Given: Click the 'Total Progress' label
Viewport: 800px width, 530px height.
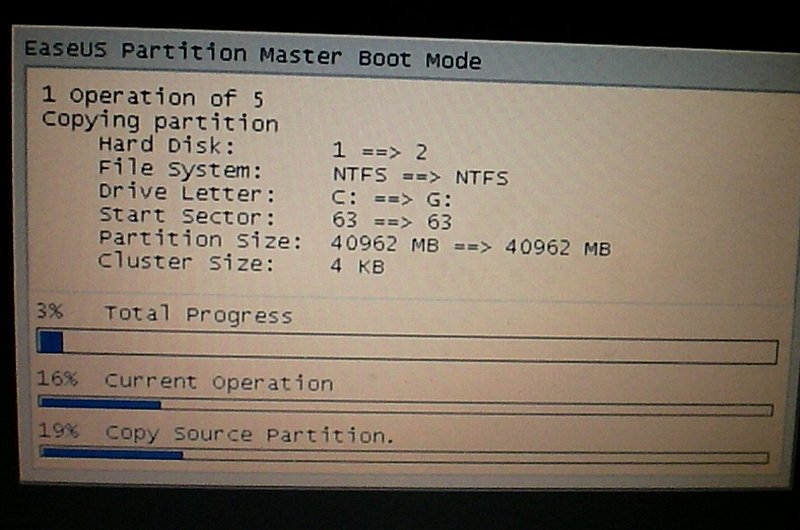Looking at the screenshot, I should (198, 315).
